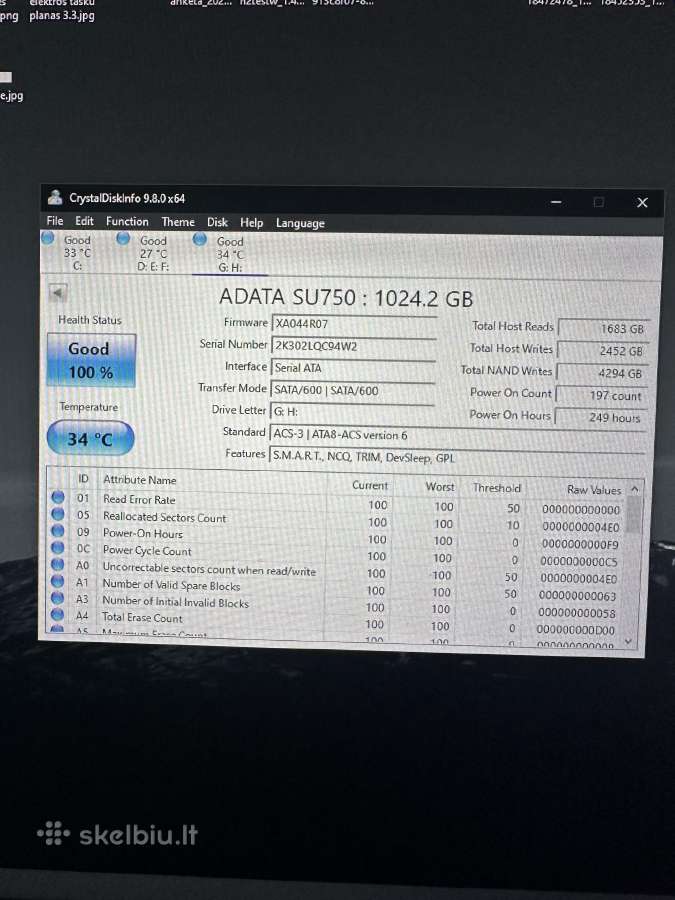Click the Drive Letter field
The width and height of the screenshot is (675, 900).
point(352,412)
